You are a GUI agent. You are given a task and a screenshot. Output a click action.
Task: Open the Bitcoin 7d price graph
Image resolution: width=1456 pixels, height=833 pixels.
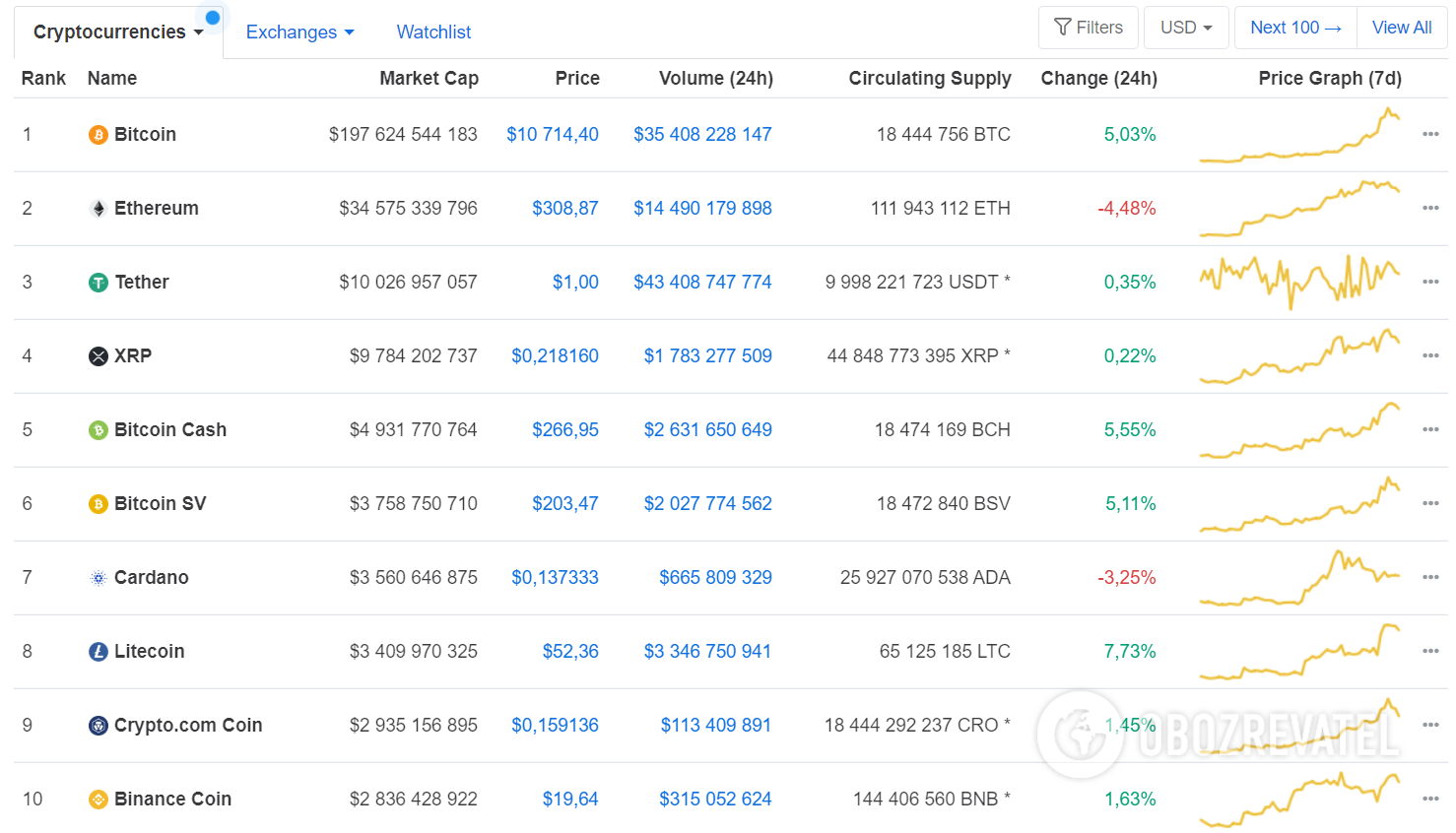click(1299, 135)
